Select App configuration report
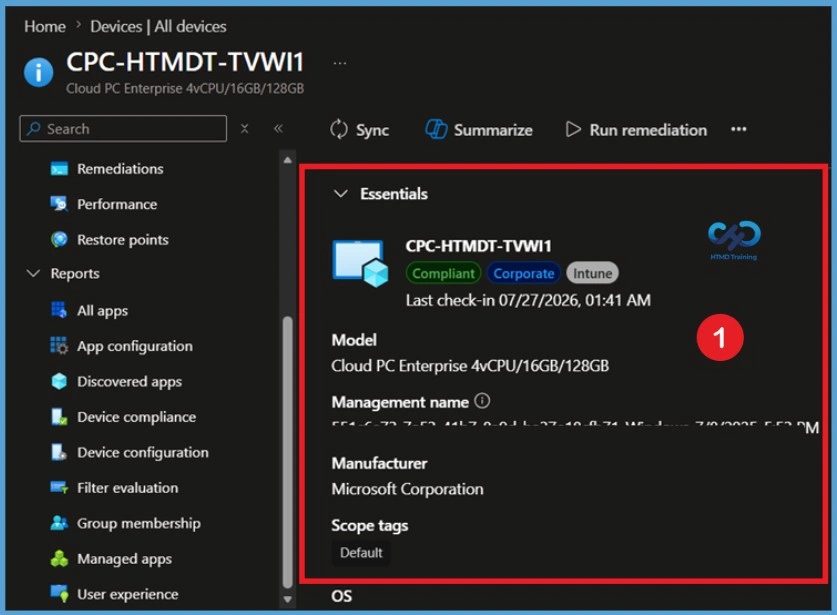This screenshot has width=837, height=615. click(x=135, y=346)
